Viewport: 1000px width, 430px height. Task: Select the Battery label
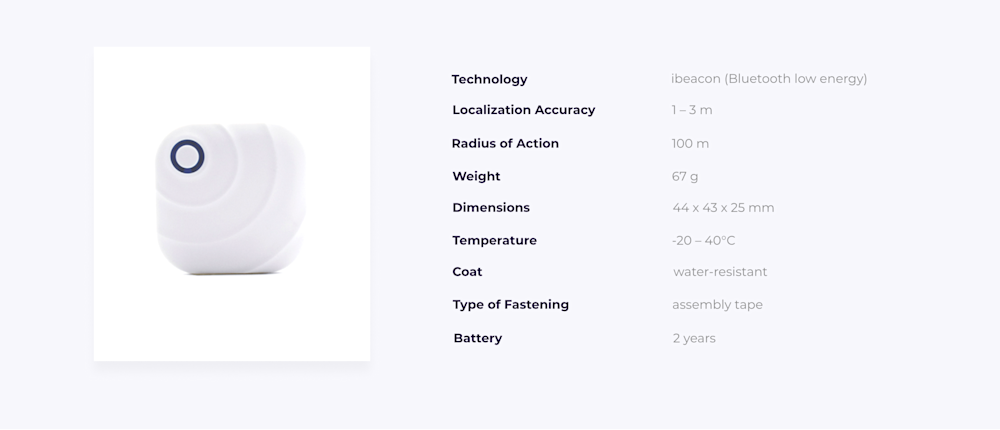478,339
